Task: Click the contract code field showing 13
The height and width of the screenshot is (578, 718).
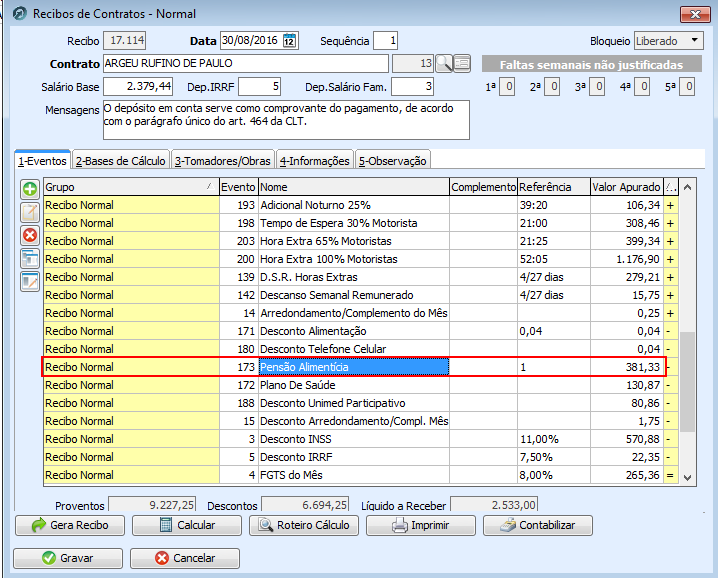Action: coord(413,63)
